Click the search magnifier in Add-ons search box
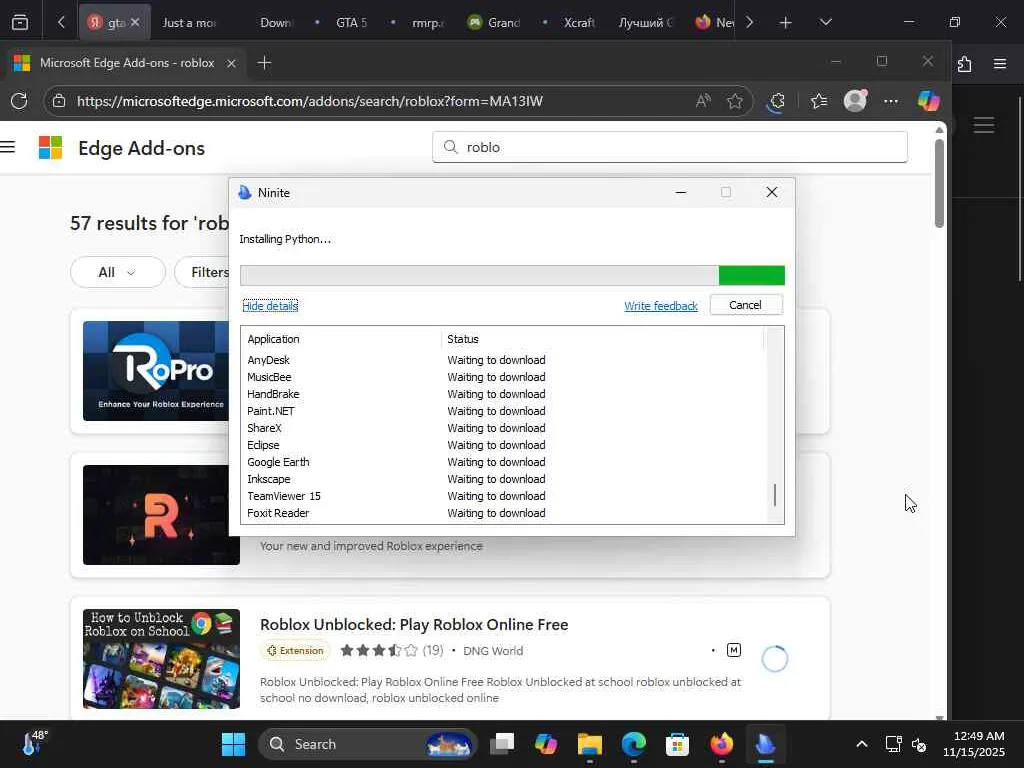 [x=451, y=147]
